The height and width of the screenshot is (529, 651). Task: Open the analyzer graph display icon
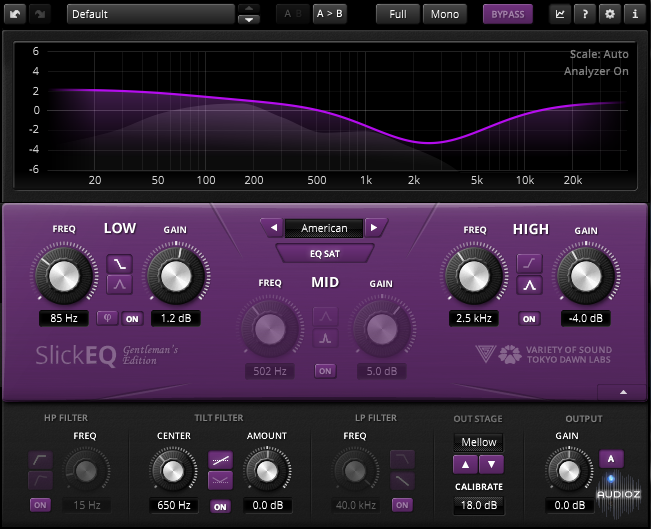(x=560, y=14)
